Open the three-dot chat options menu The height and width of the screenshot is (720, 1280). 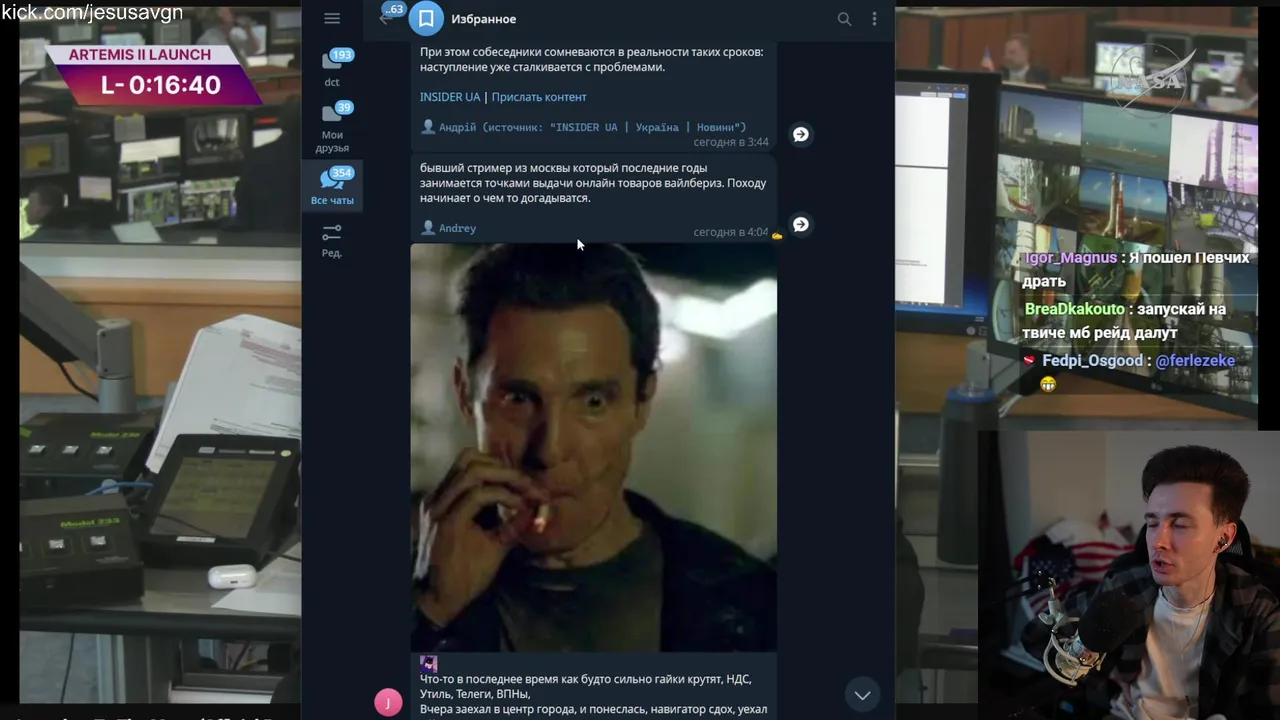(874, 18)
